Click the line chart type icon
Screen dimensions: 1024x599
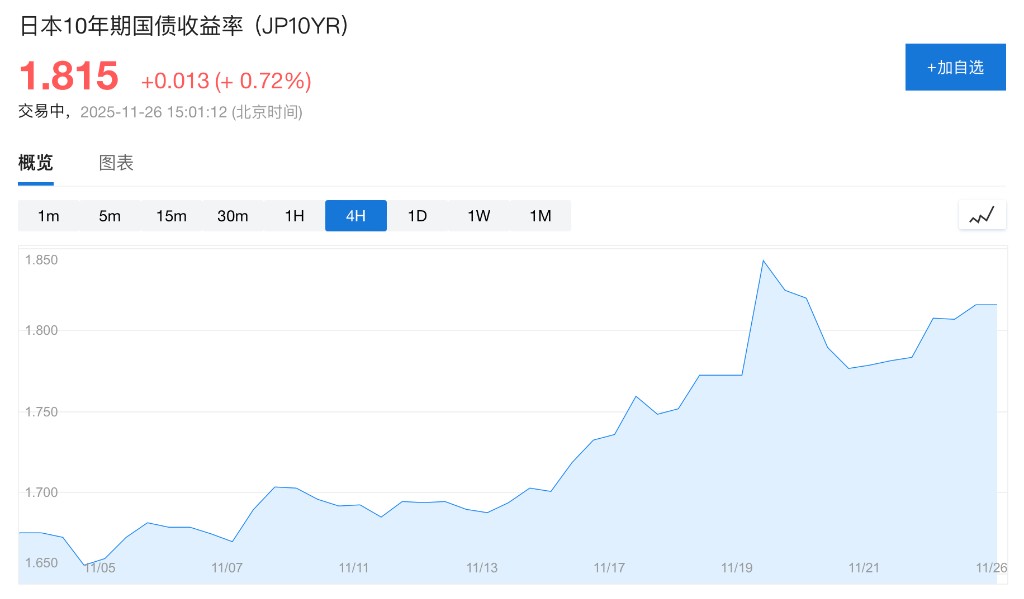tap(981, 215)
